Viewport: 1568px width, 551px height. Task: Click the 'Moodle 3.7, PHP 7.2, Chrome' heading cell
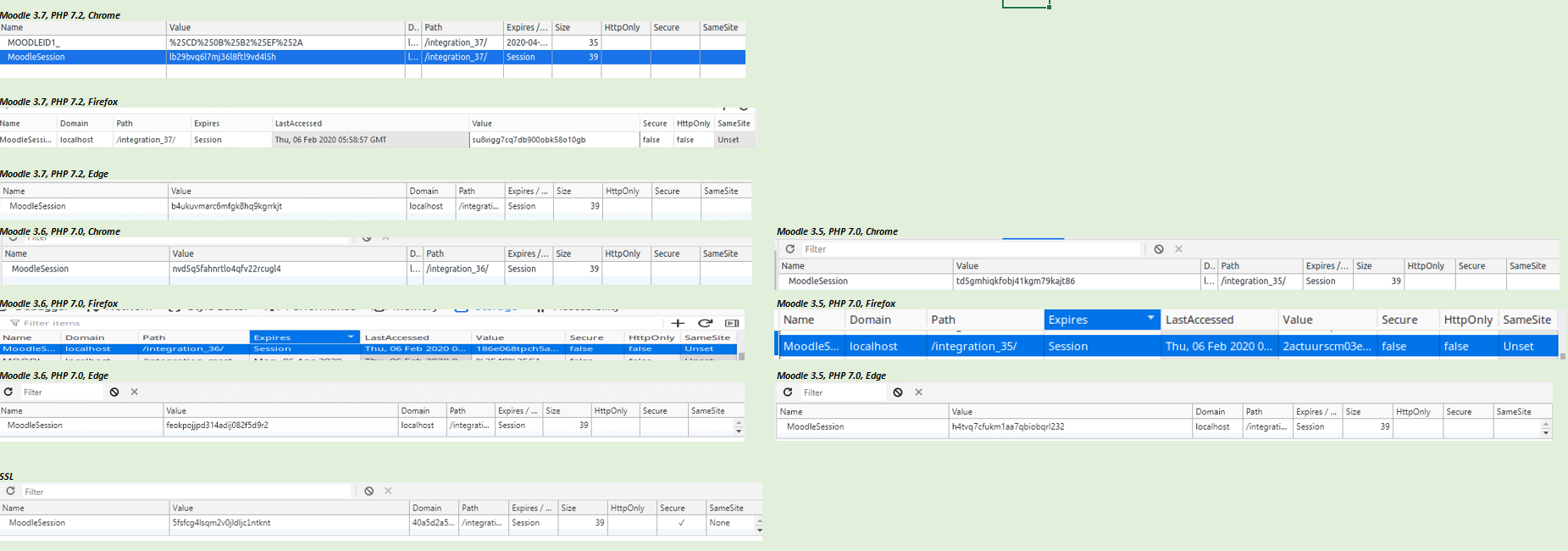pos(60,15)
